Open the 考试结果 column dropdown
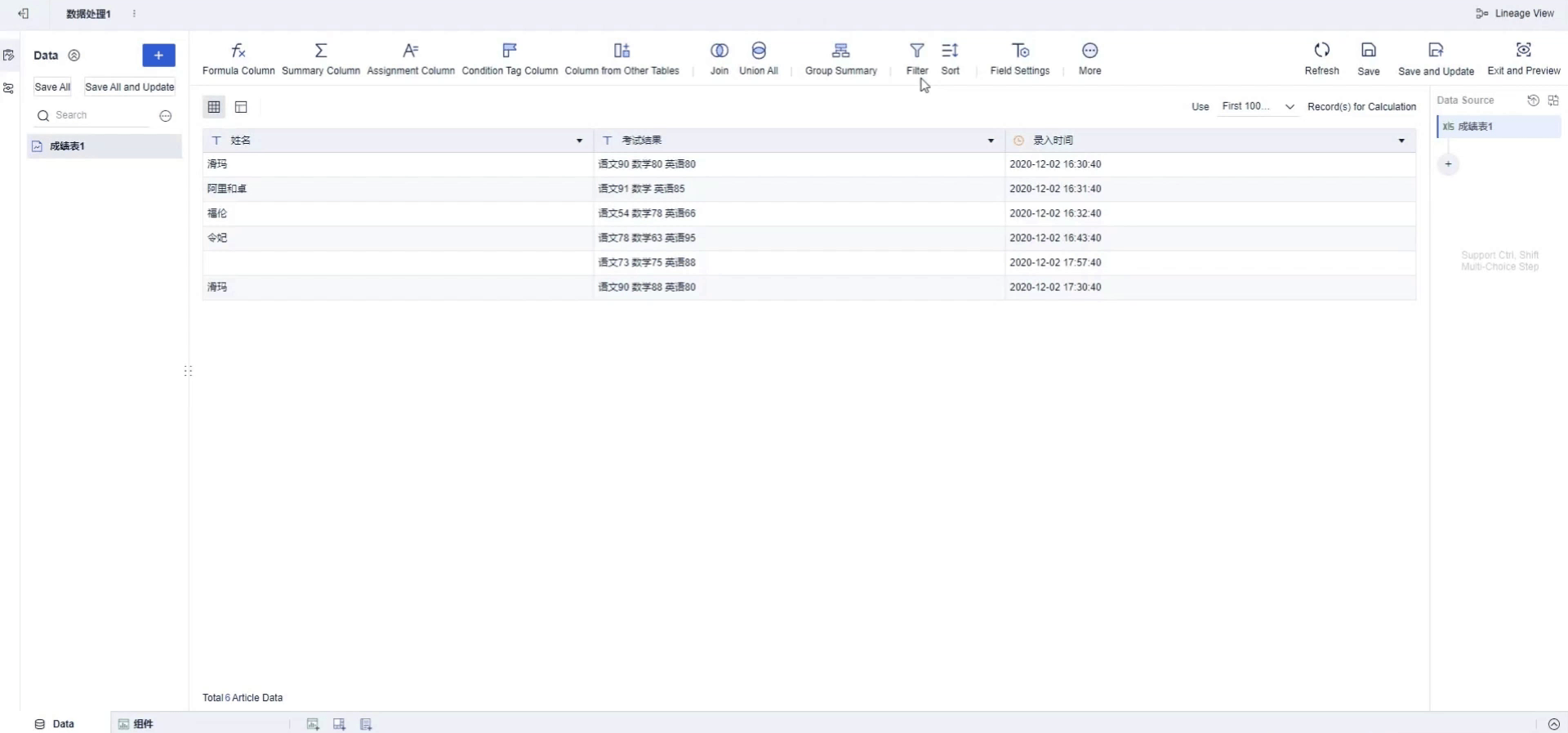The width and height of the screenshot is (1568, 733). (x=991, y=141)
